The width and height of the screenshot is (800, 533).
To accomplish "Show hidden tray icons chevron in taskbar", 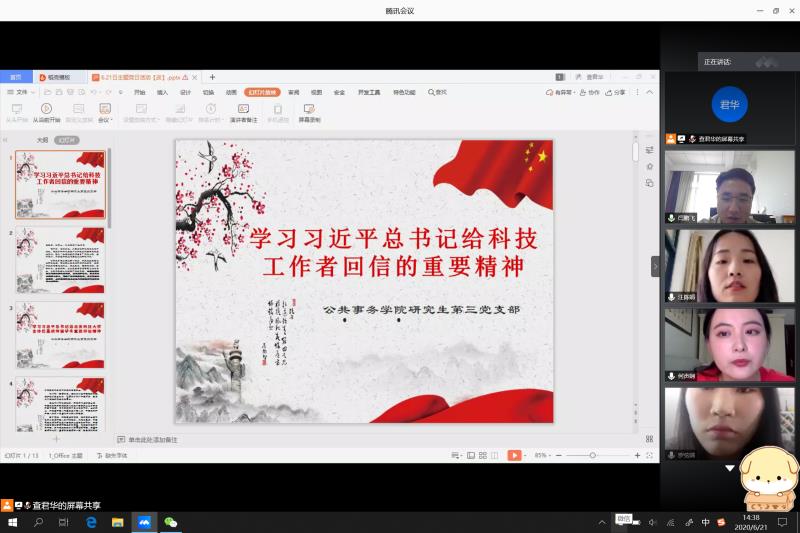I will coord(602,522).
